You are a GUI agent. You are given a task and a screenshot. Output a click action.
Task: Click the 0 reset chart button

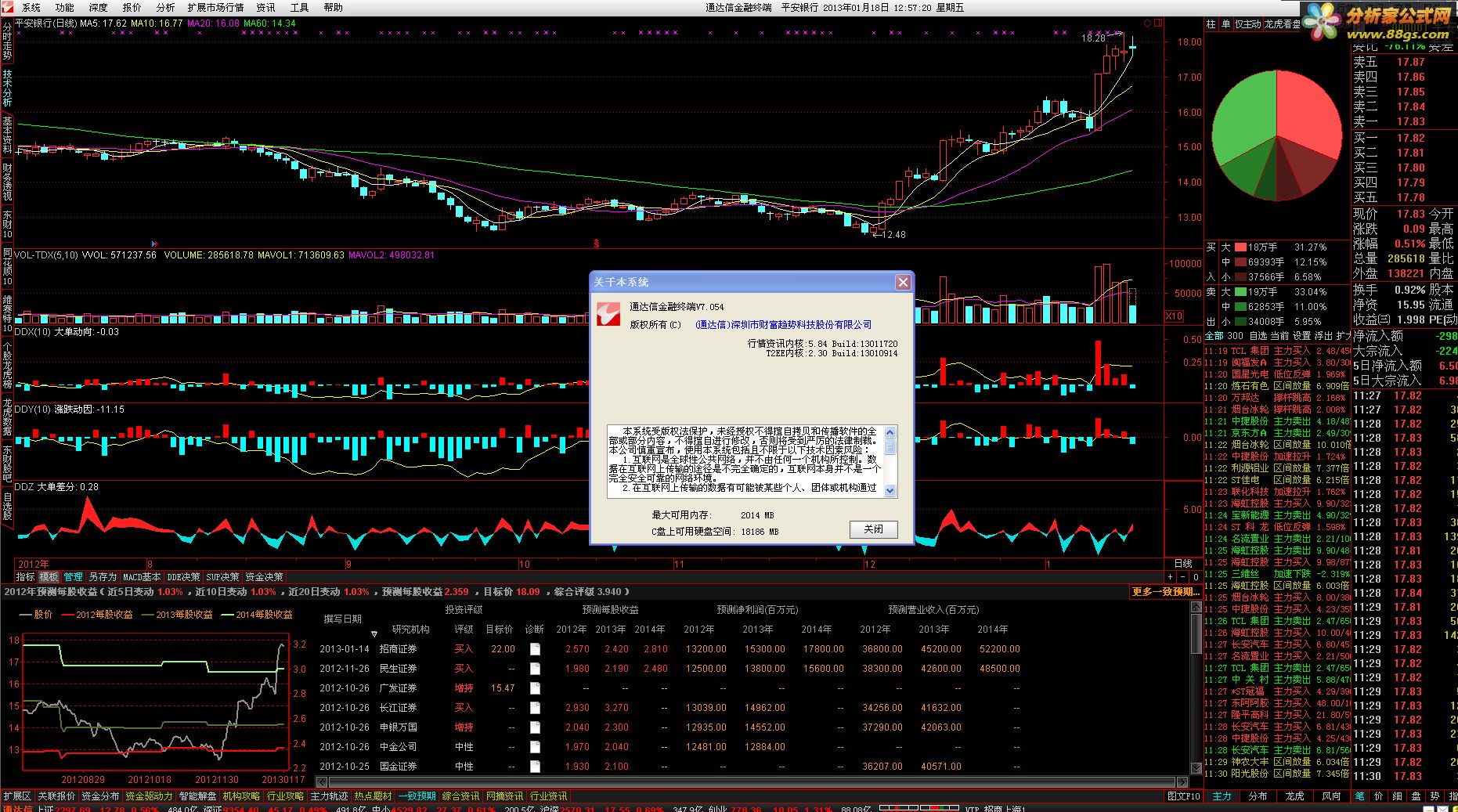pos(1196,577)
